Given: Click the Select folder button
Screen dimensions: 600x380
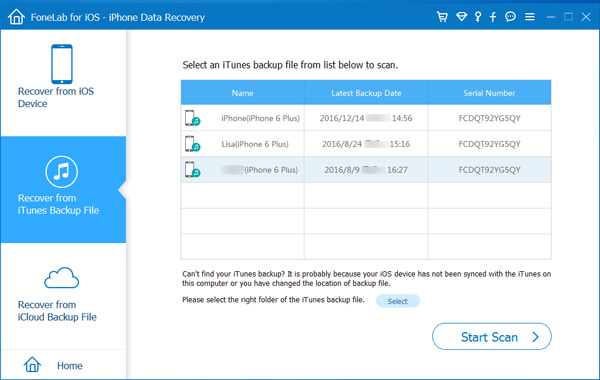Looking at the screenshot, I should pyautogui.click(x=398, y=301).
